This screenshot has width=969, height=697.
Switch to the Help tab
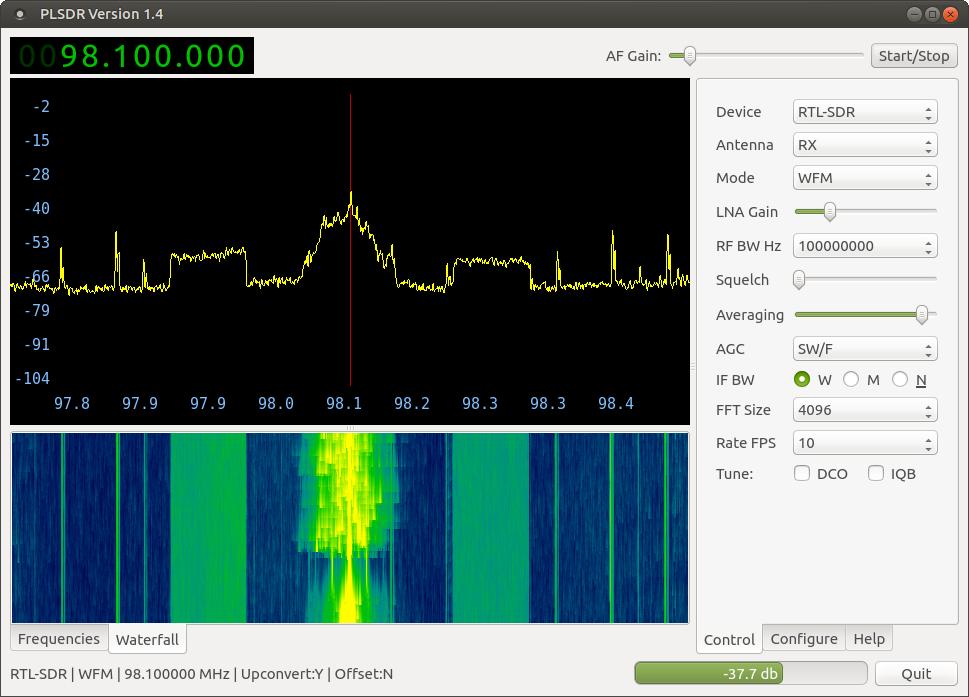click(x=868, y=639)
